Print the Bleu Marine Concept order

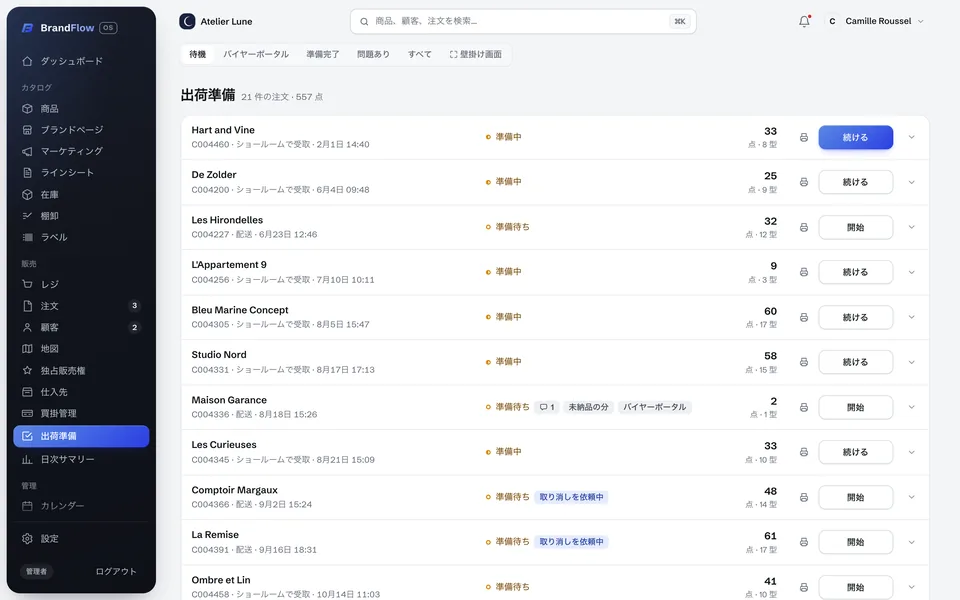(x=804, y=318)
